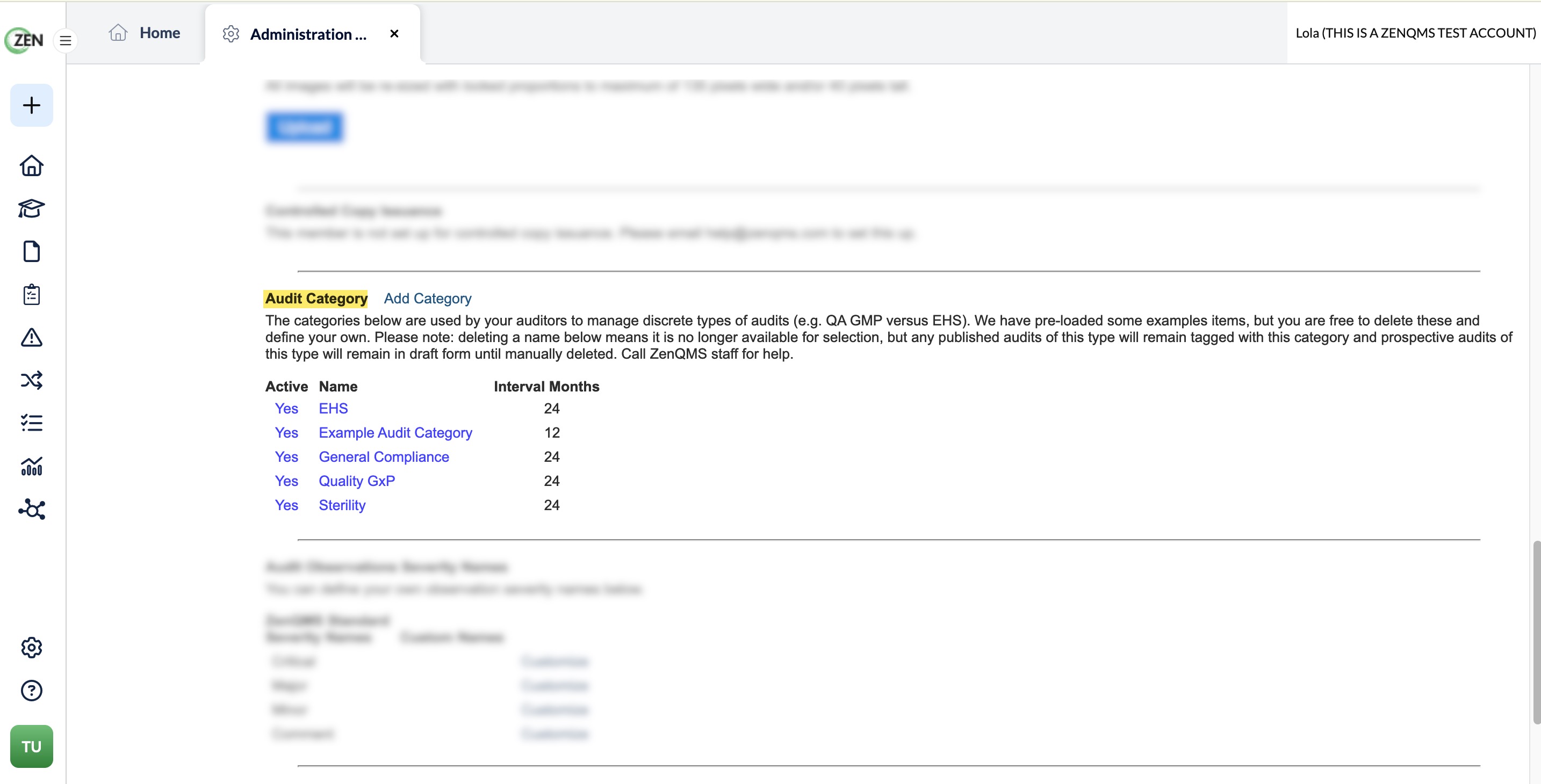Click the blurred blue Upload button
1541x784 pixels.
[x=305, y=127]
